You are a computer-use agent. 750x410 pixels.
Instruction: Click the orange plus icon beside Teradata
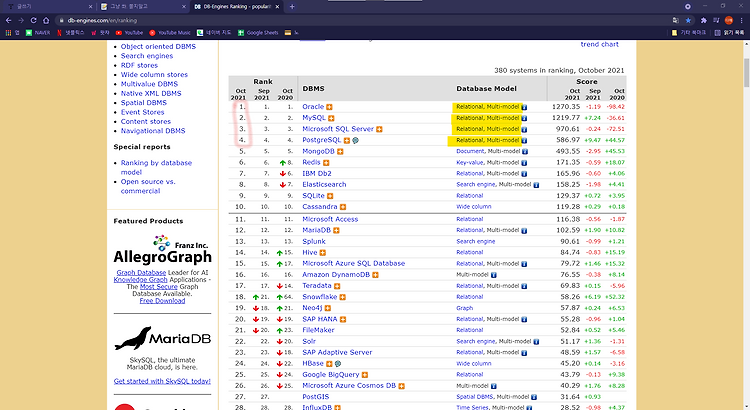click(x=337, y=286)
